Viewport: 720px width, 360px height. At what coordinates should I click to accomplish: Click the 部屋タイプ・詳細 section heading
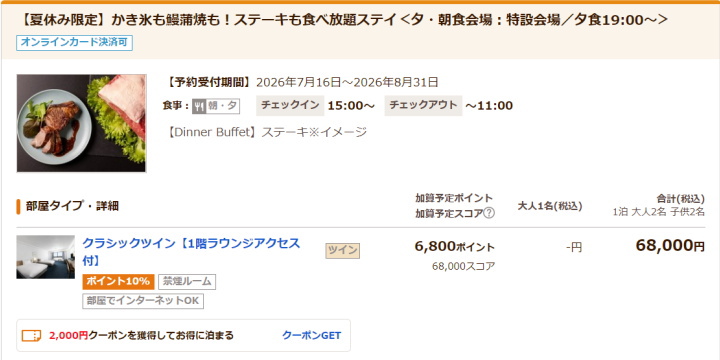pos(72,206)
